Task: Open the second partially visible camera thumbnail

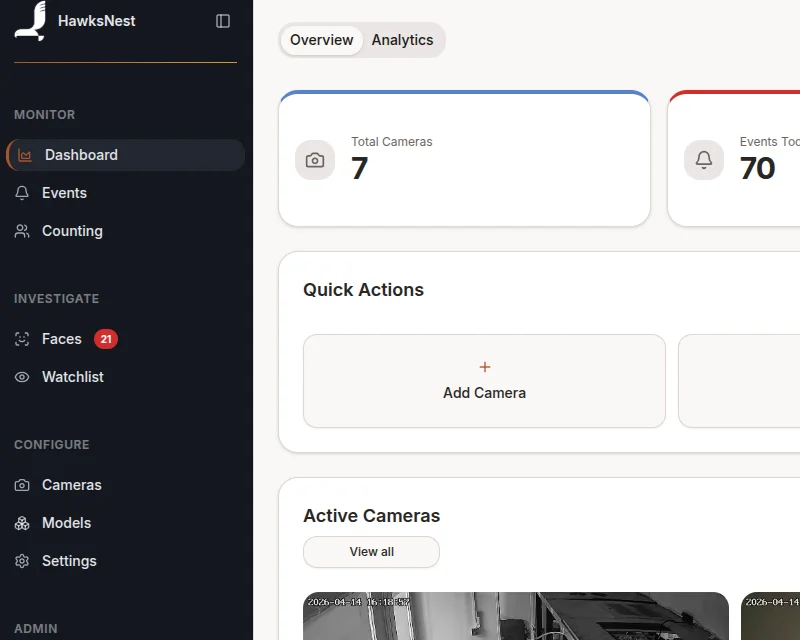Action: (770, 616)
